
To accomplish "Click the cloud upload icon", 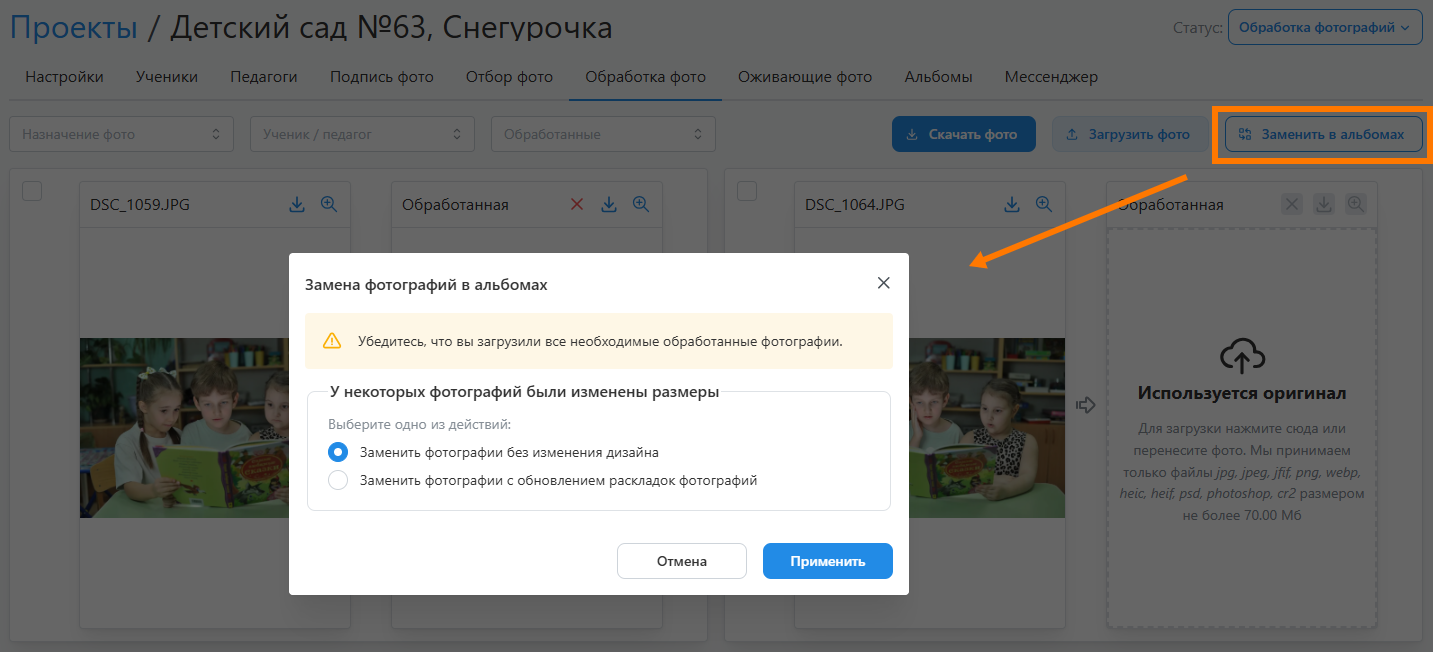I will 1242,355.
